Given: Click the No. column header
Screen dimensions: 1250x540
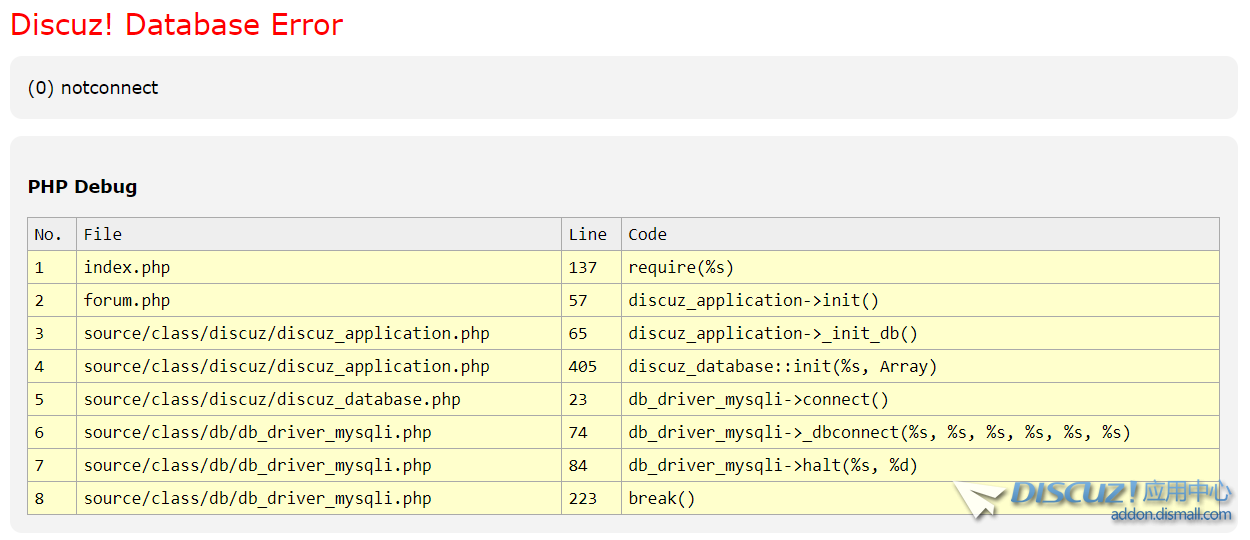Looking at the screenshot, I should [x=48, y=234].
